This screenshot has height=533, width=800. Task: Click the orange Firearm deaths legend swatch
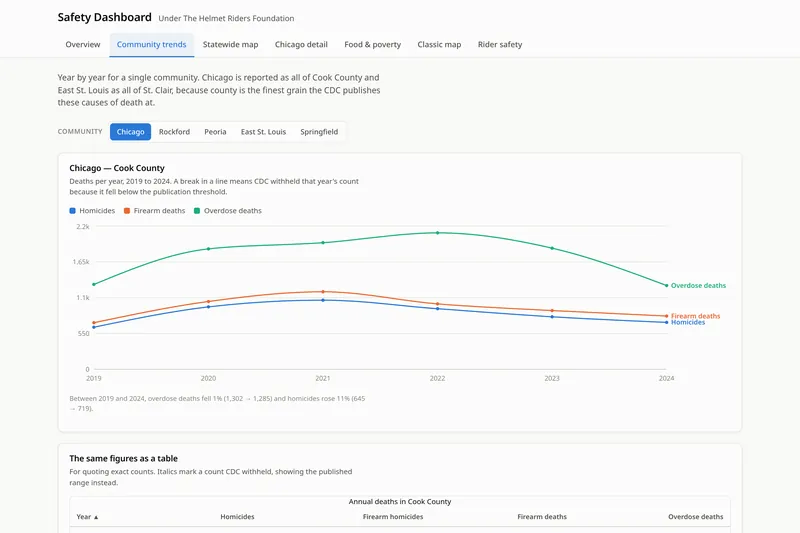point(127,211)
